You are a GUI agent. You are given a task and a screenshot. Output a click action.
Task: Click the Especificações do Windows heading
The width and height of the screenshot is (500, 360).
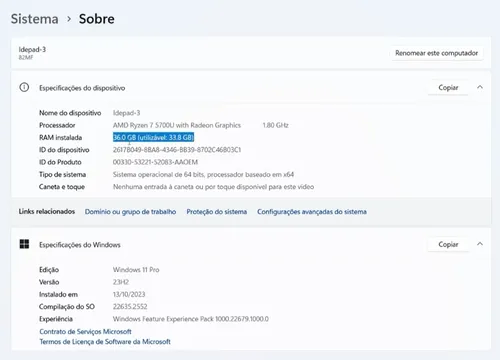point(80,245)
